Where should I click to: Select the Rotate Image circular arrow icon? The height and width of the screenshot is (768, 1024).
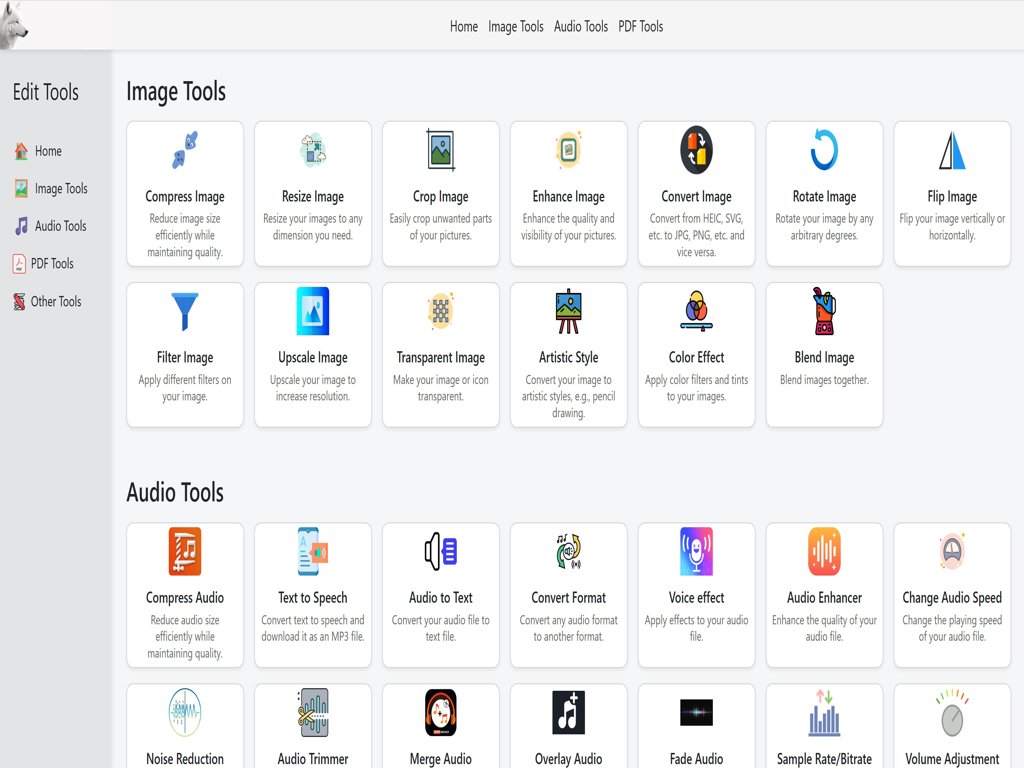[824, 150]
